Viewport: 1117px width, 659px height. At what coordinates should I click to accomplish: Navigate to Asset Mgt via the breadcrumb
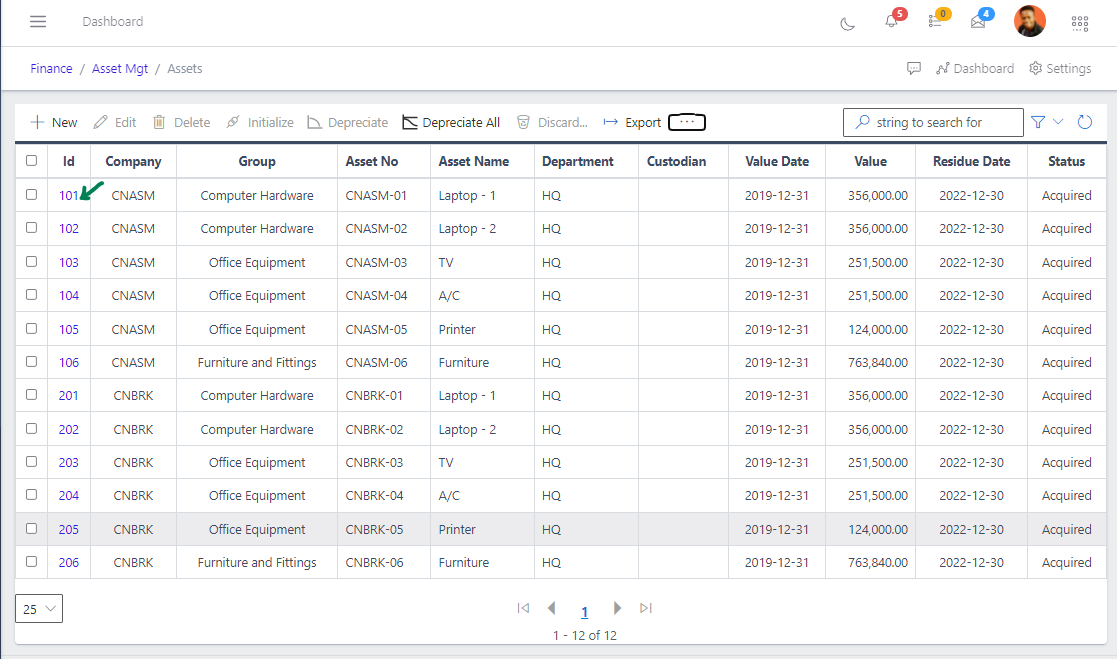click(120, 68)
